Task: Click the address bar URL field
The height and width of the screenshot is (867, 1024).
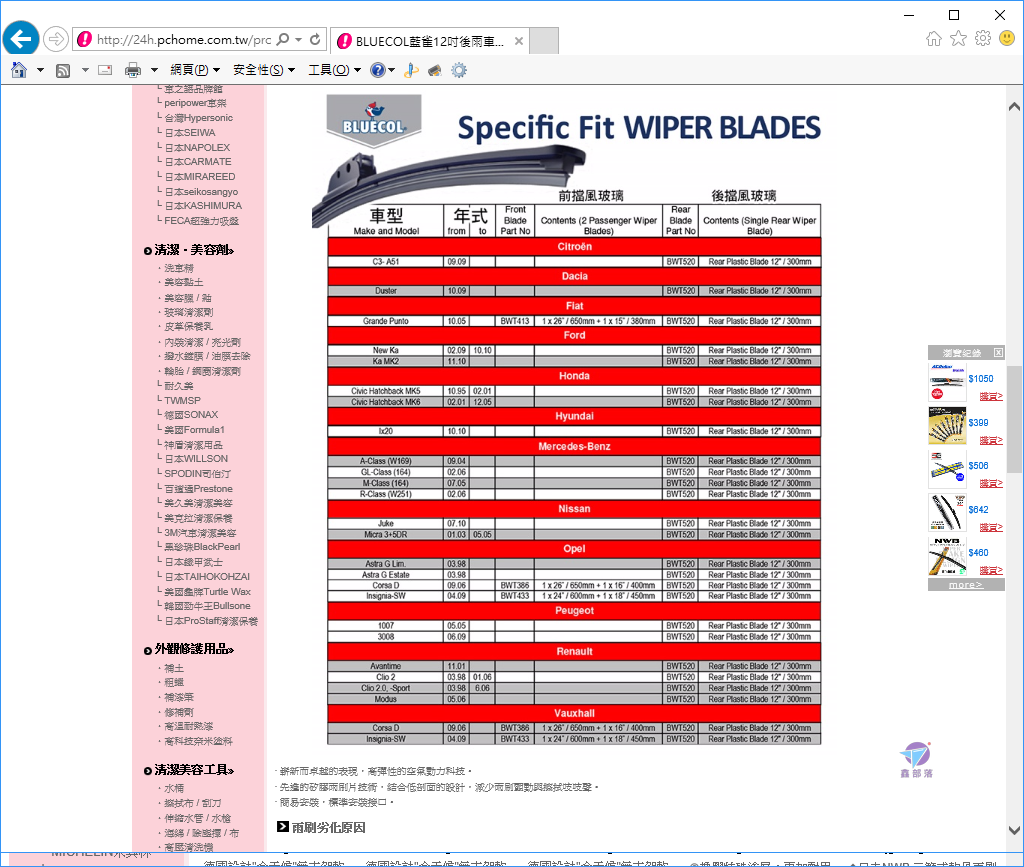Action: (x=184, y=40)
